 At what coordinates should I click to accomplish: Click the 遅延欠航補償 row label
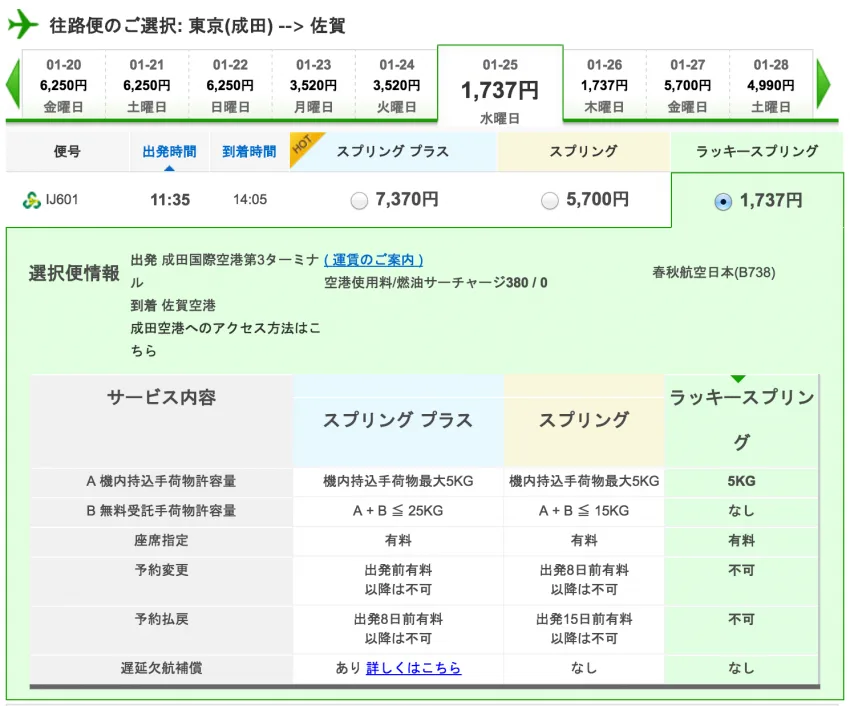pyautogui.click(x=161, y=668)
